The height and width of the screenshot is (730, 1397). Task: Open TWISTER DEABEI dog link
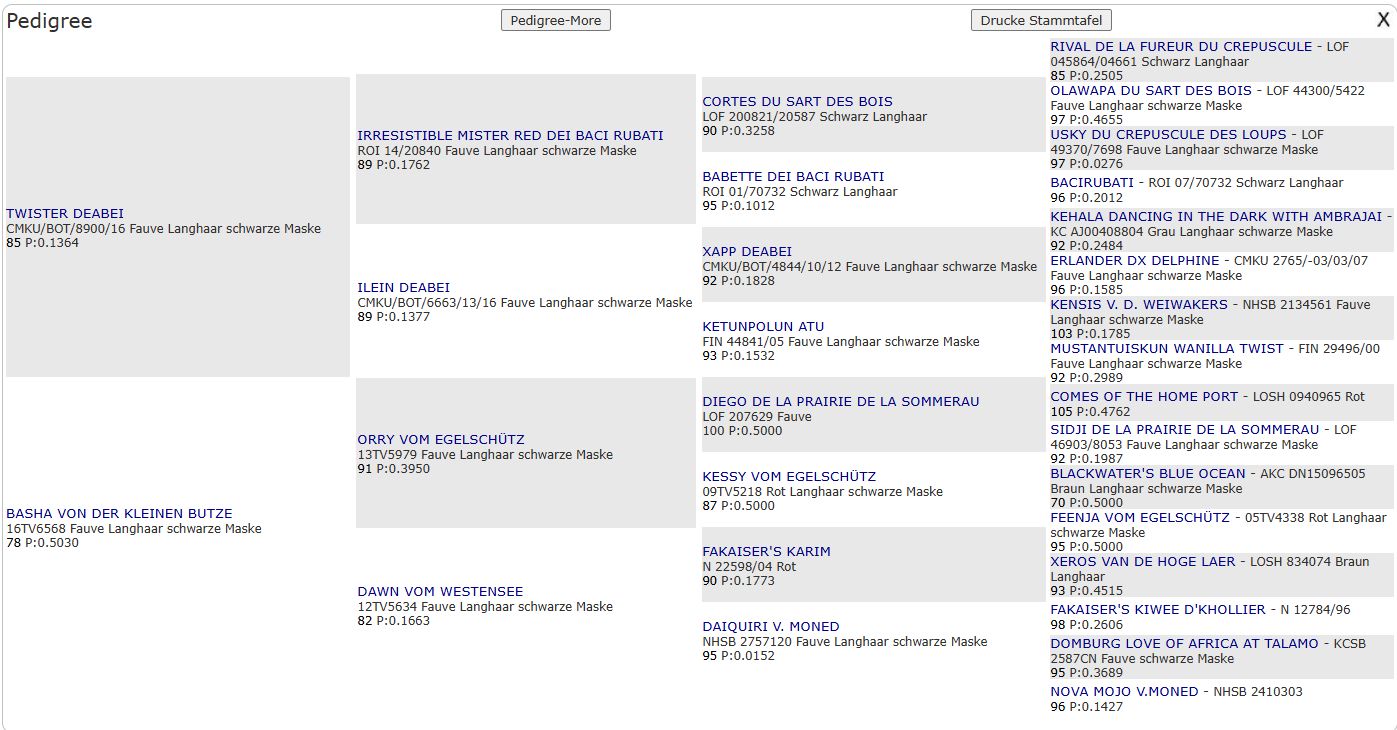tap(65, 213)
